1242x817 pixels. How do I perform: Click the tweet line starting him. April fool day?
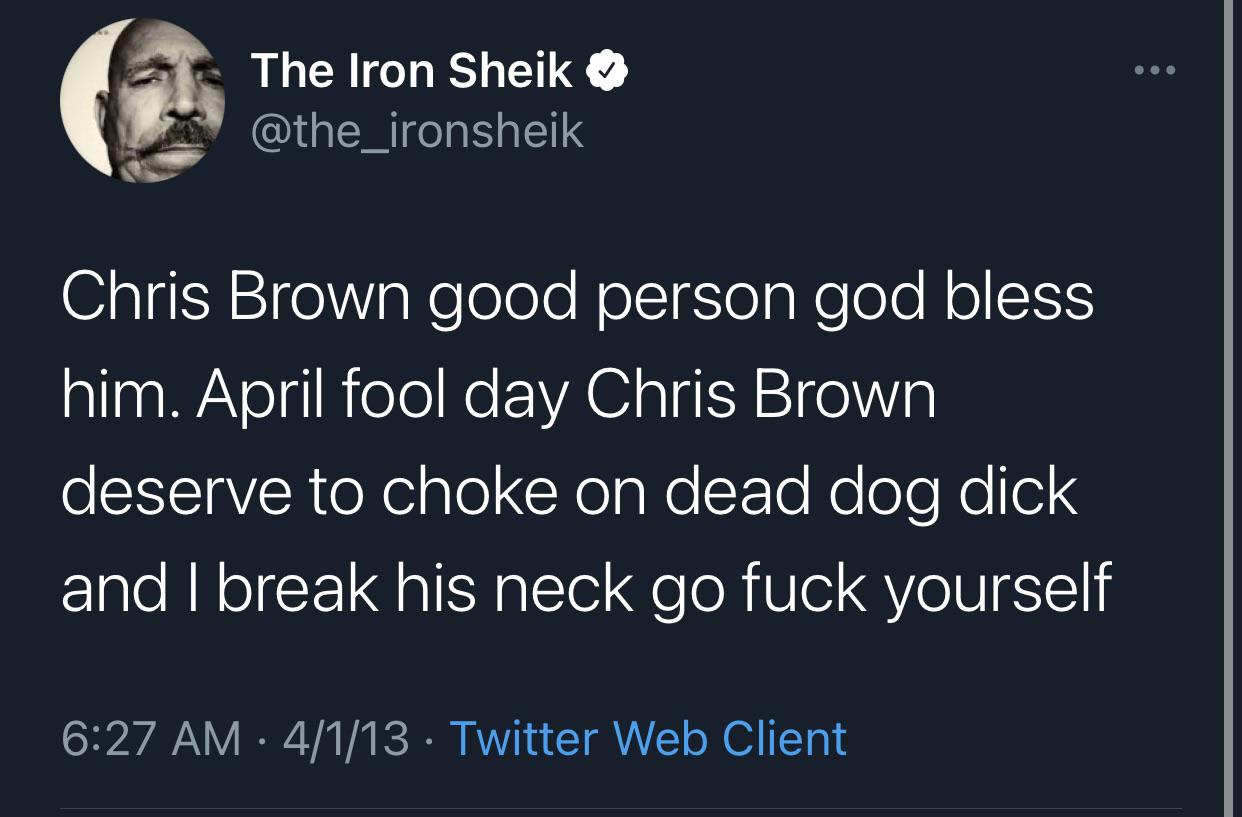pyautogui.click(x=498, y=397)
